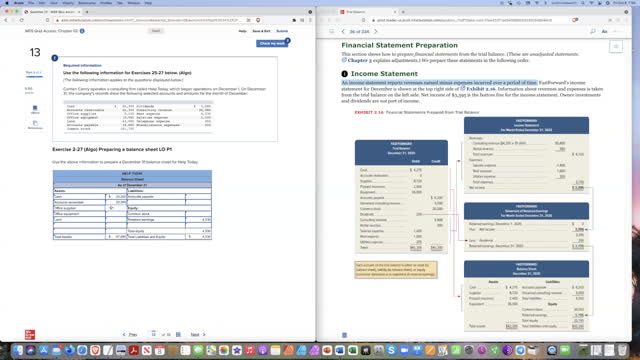Reload the left browser page
This screenshot has height=360, width=640.
click(22, 20)
